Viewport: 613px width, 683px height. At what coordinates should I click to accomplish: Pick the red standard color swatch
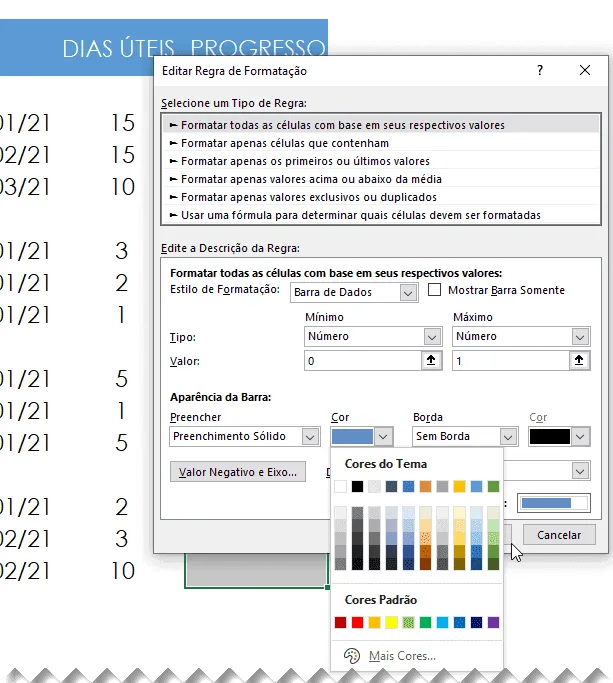tap(357, 622)
